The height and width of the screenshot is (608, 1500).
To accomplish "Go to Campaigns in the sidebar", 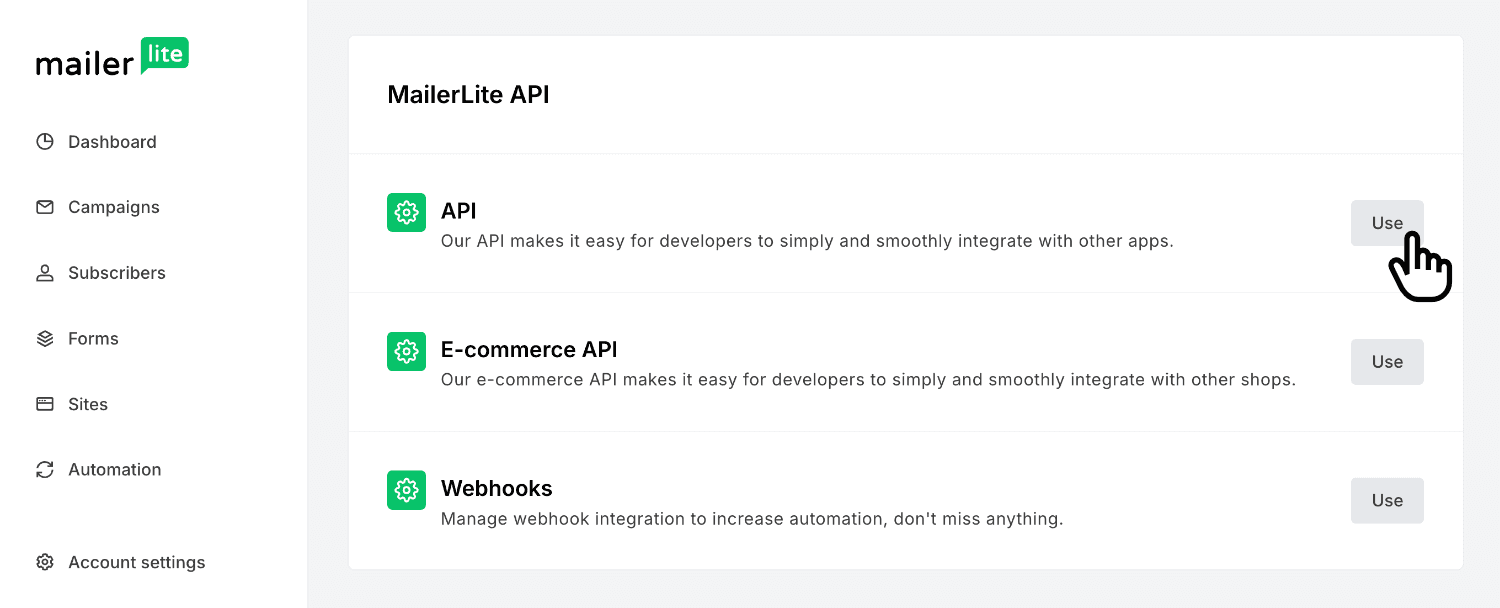I will pyautogui.click(x=98, y=207).
